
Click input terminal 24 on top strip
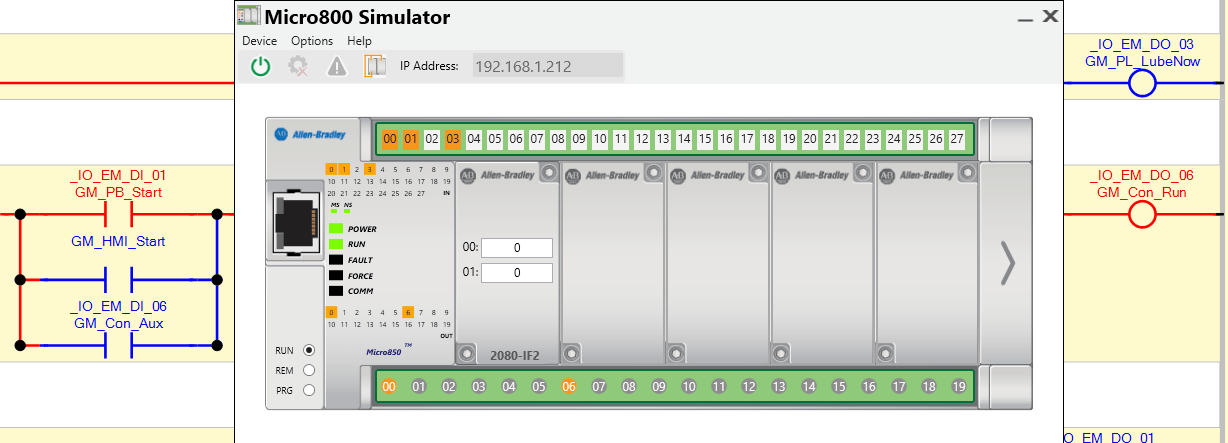894,138
